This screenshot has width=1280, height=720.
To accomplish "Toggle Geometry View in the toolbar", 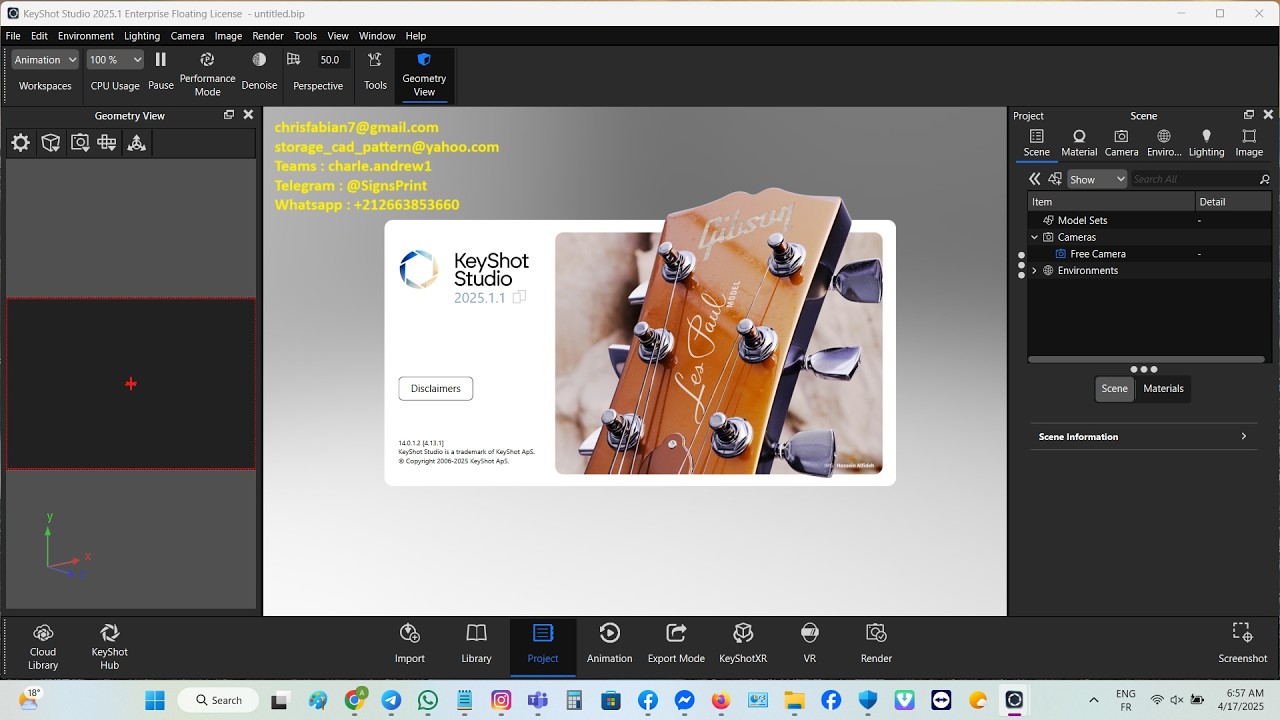I will 424,75.
